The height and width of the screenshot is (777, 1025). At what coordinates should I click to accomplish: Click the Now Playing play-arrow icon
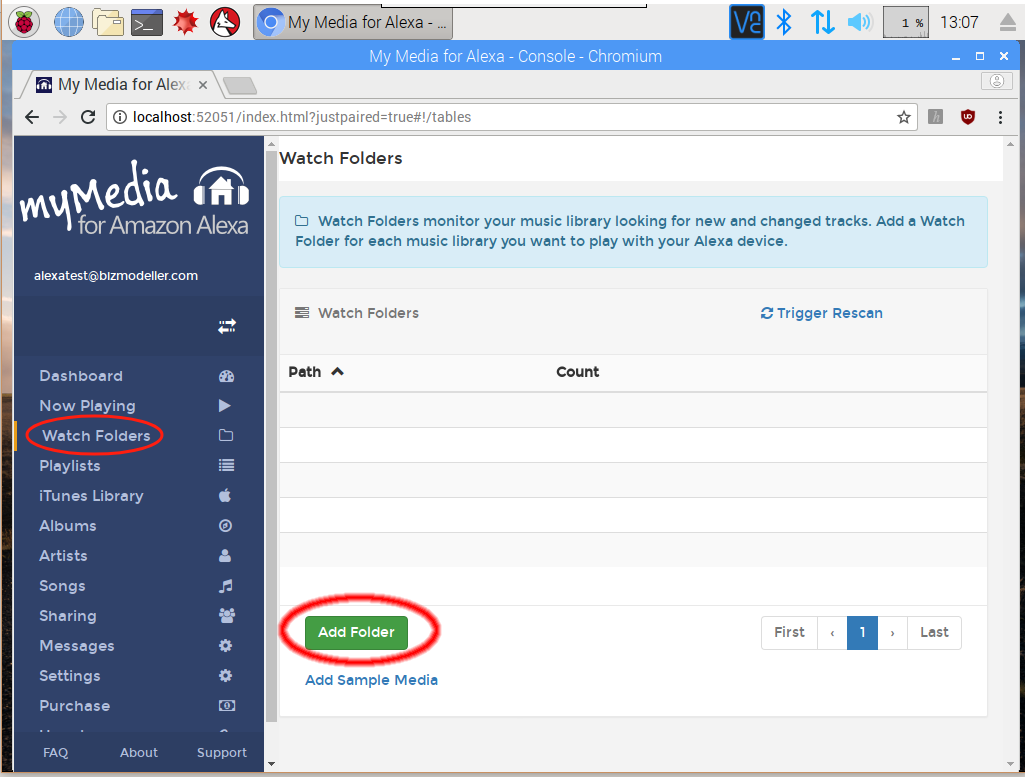(x=225, y=406)
